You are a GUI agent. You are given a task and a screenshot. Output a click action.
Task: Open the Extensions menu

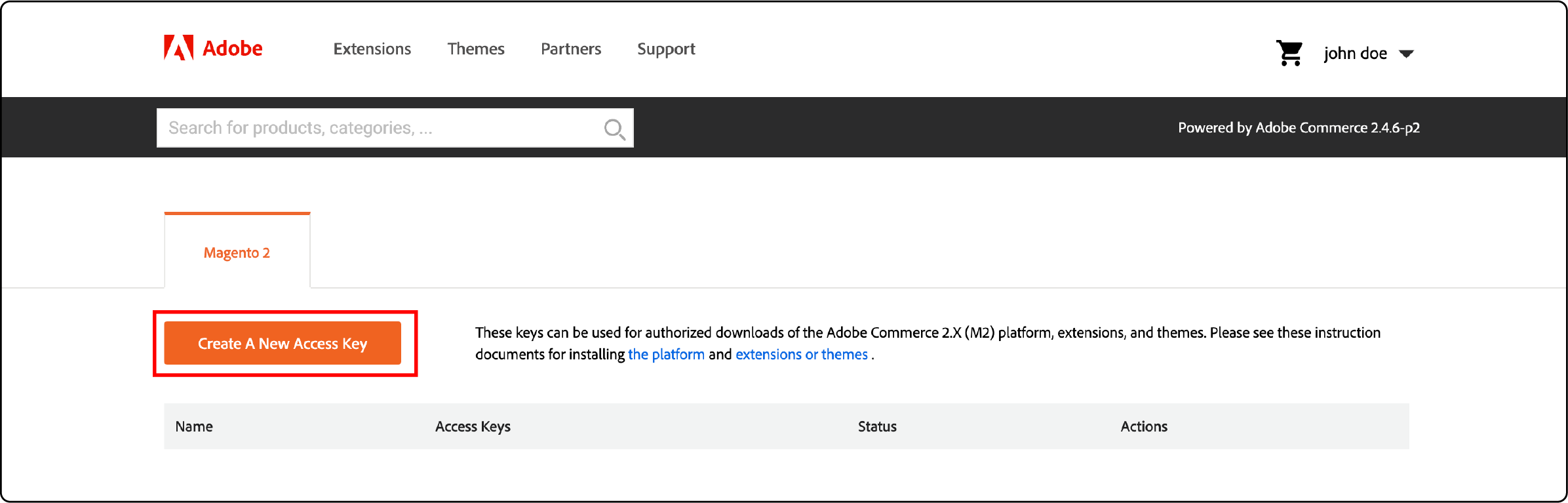click(372, 49)
